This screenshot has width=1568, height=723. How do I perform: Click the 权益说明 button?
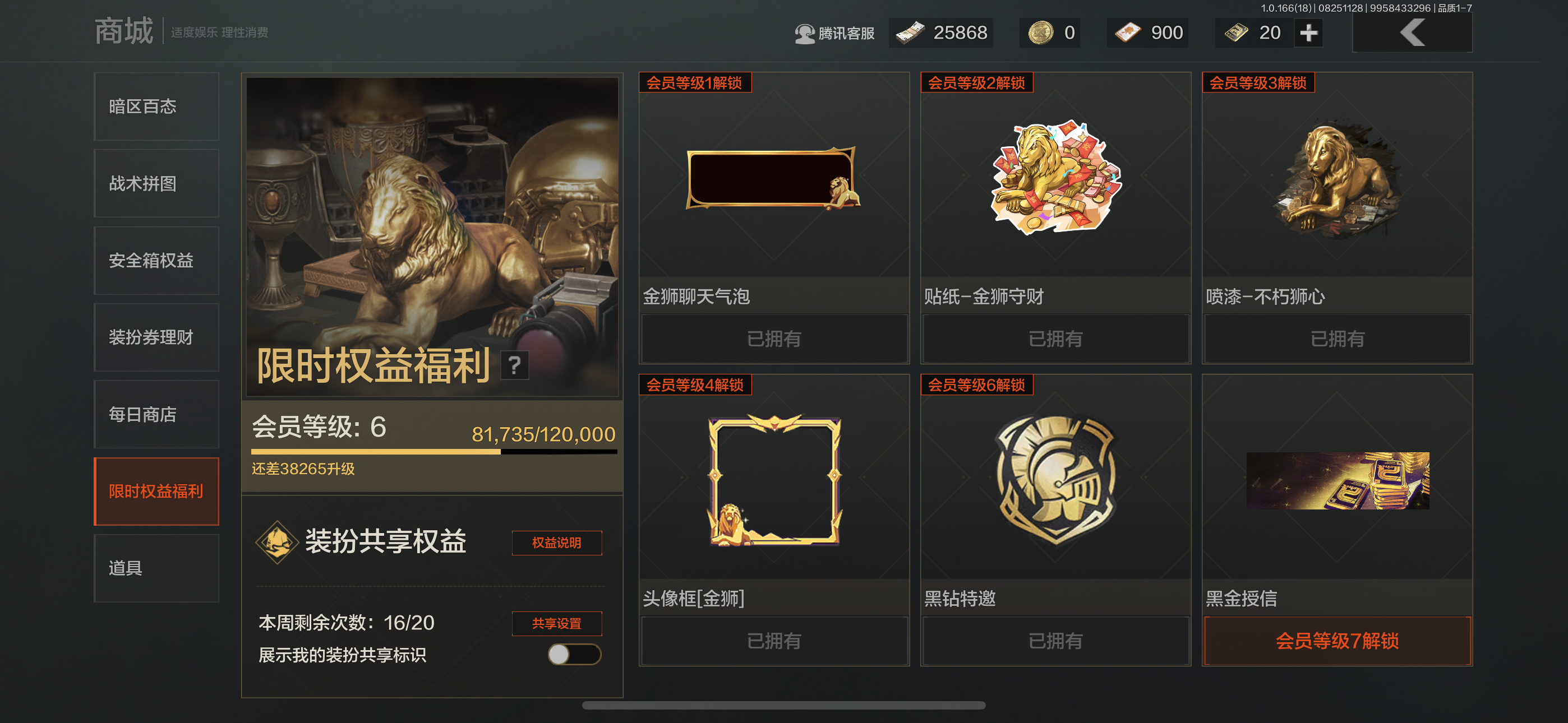(x=556, y=543)
